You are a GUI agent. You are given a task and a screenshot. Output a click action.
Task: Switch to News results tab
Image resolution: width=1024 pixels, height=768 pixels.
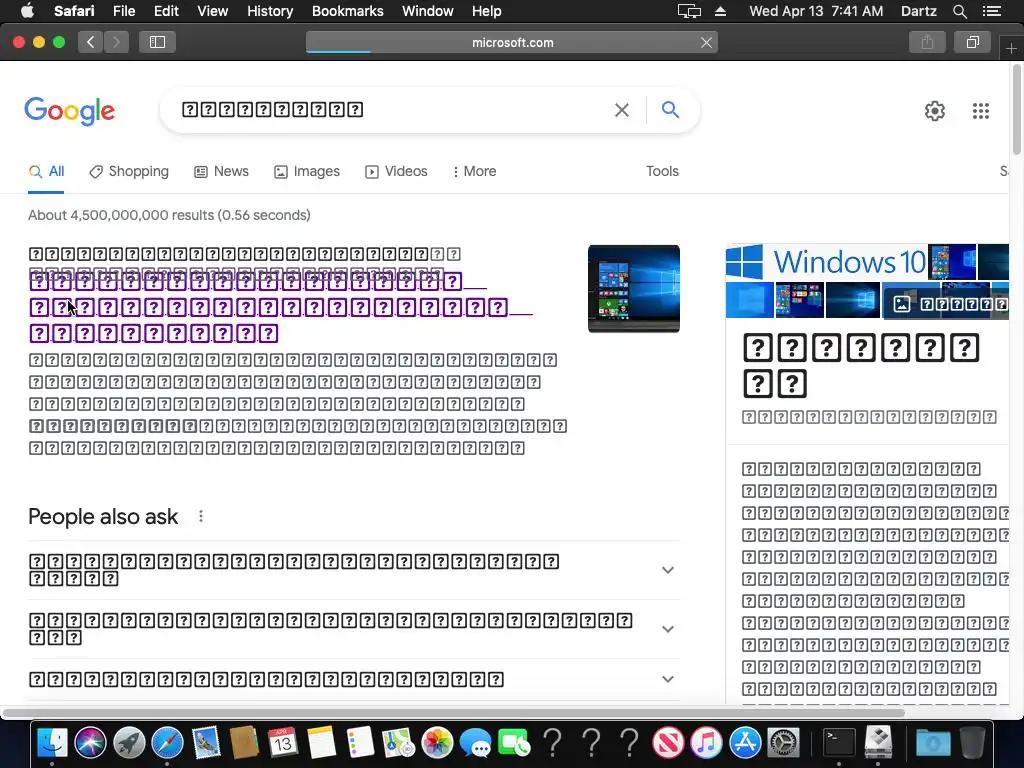tap(221, 171)
